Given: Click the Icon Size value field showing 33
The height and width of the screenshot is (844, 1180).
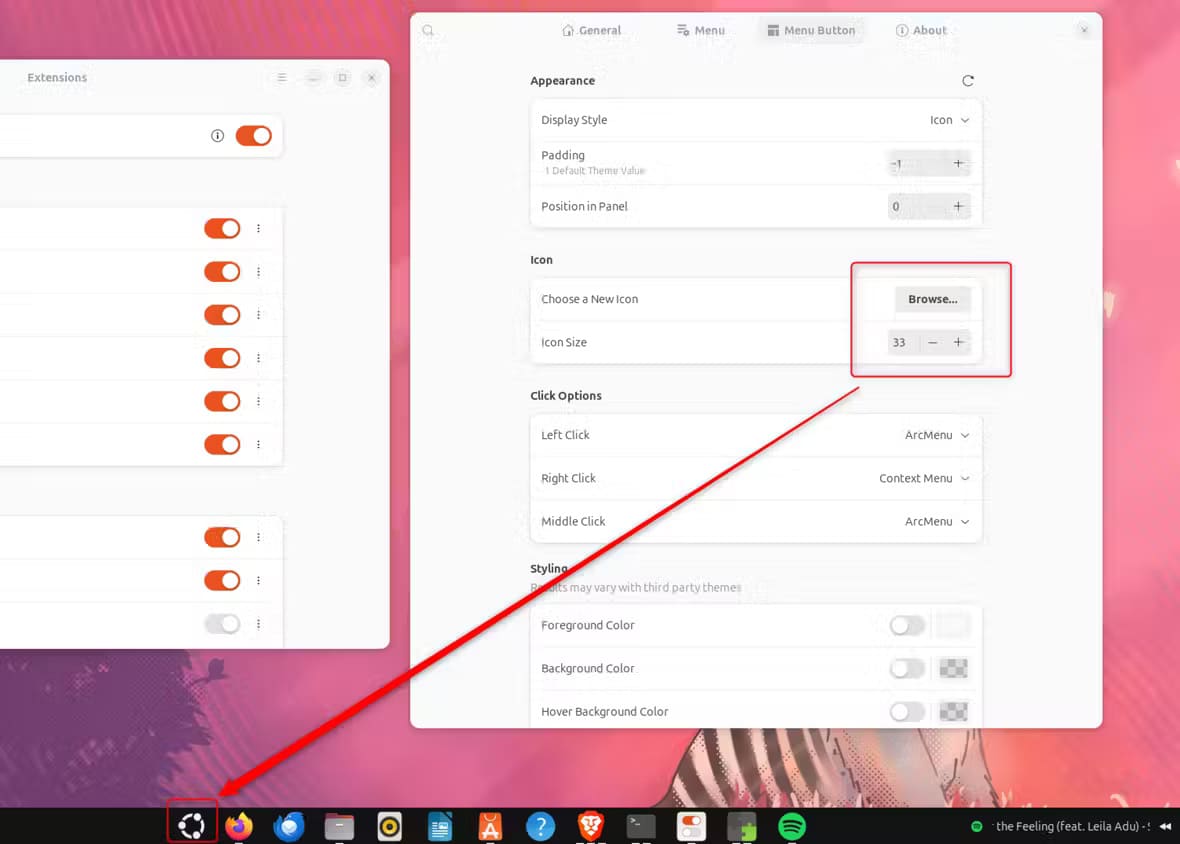Looking at the screenshot, I should [903, 342].
